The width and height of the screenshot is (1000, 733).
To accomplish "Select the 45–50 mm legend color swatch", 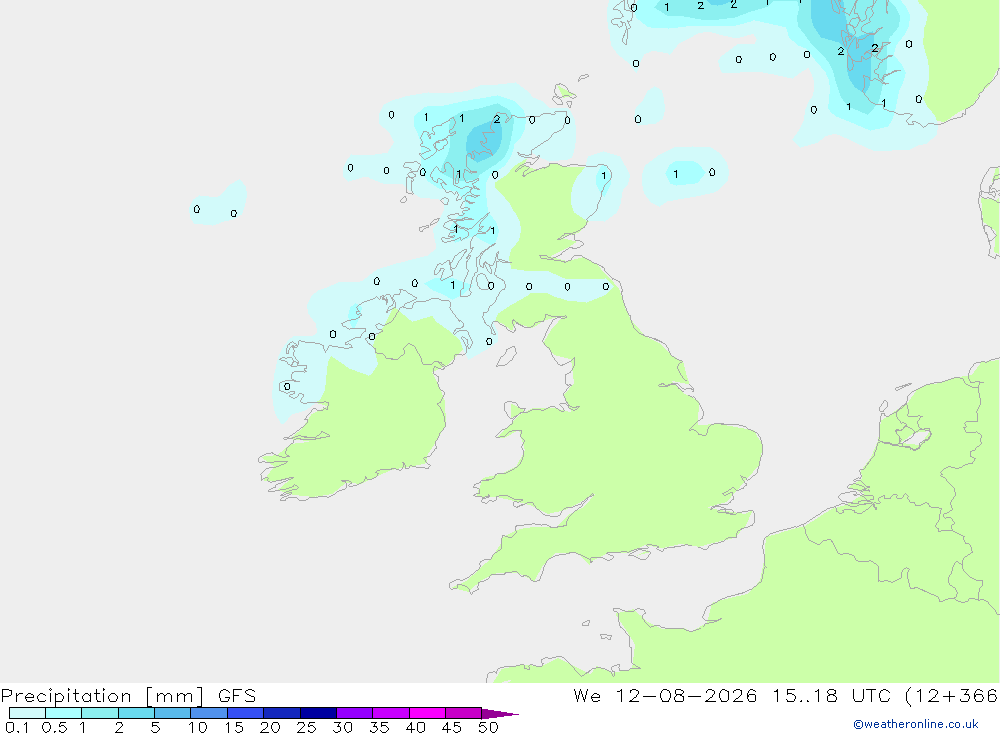I will (464, 713).
